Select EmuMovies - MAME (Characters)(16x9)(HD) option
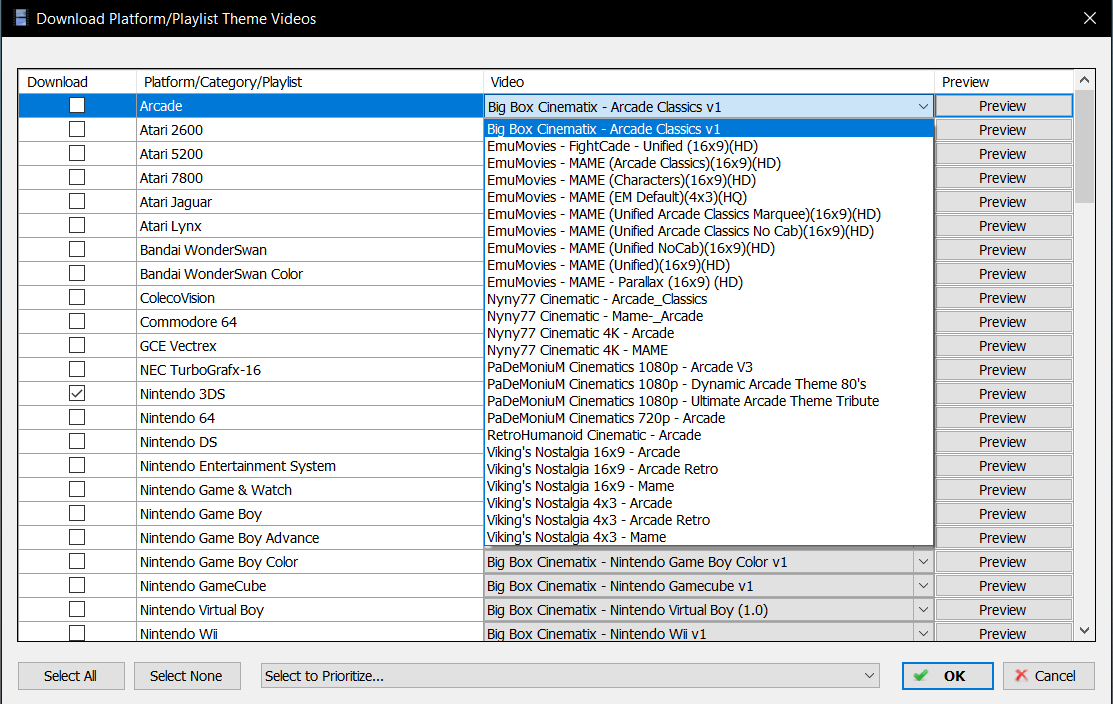 click(x=708, y=180)
